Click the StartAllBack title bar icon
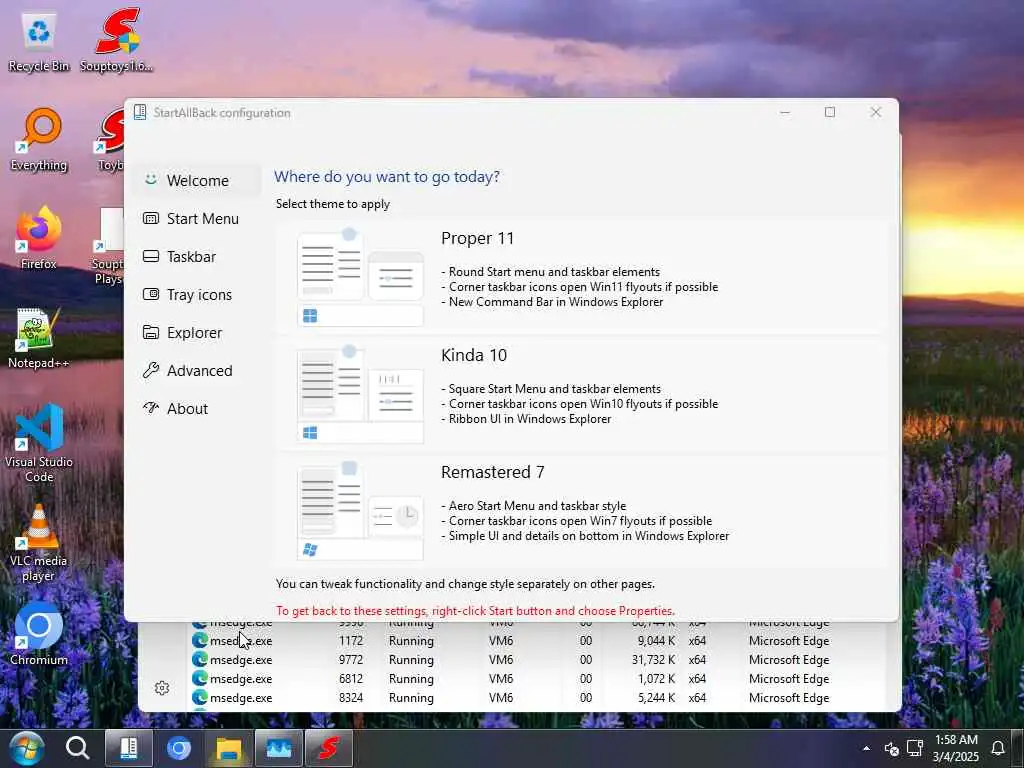The image size is (1024, 768). point(140,112)
